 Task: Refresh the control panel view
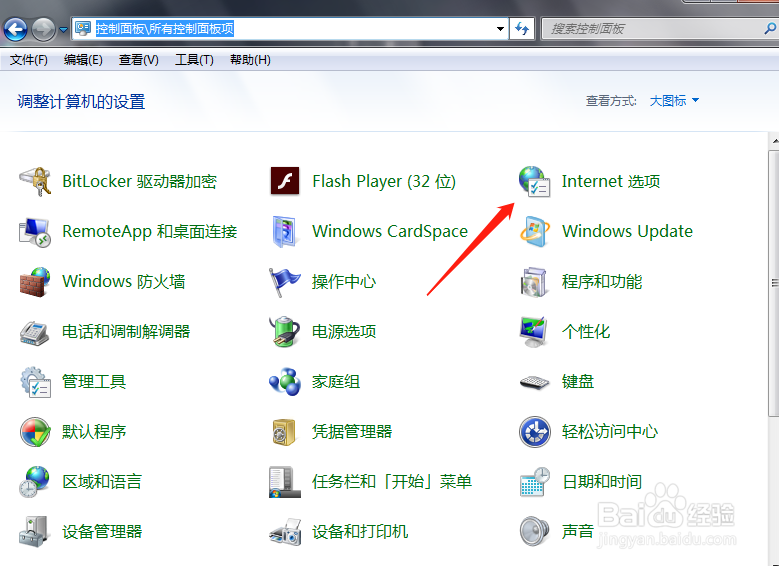(x=522, y=29)
